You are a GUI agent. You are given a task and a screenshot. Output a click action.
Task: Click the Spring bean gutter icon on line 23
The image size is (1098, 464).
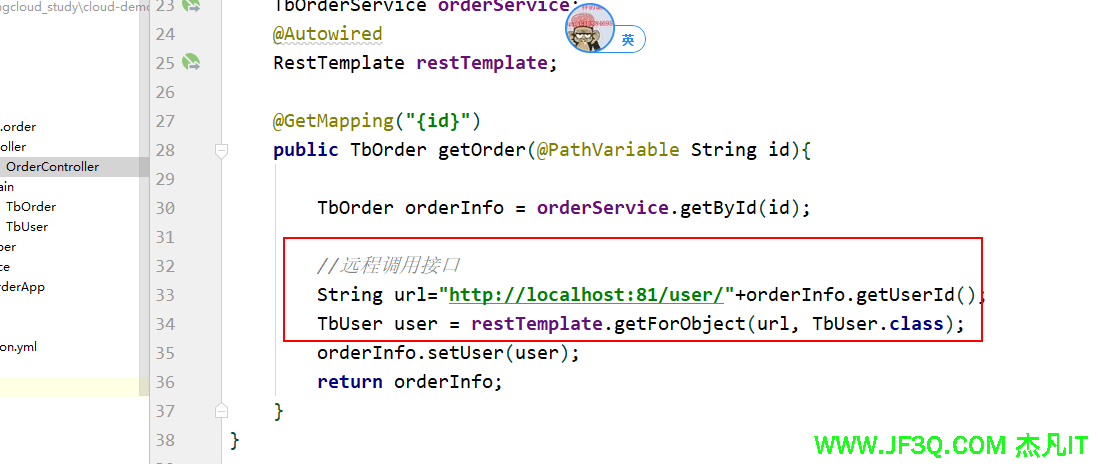(191, 6)
